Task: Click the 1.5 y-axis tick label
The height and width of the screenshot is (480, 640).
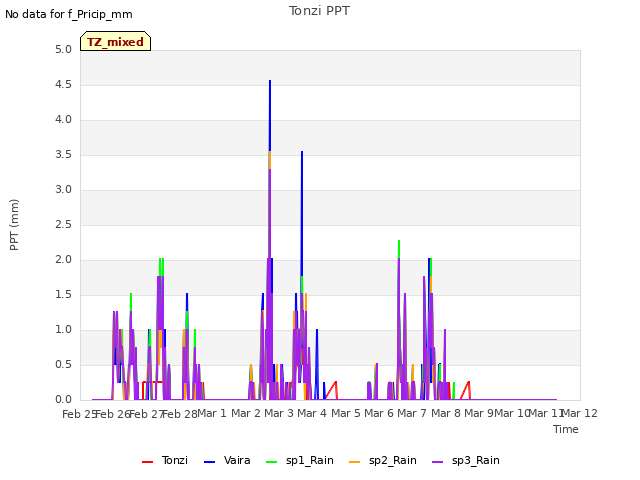Action: 63,295
